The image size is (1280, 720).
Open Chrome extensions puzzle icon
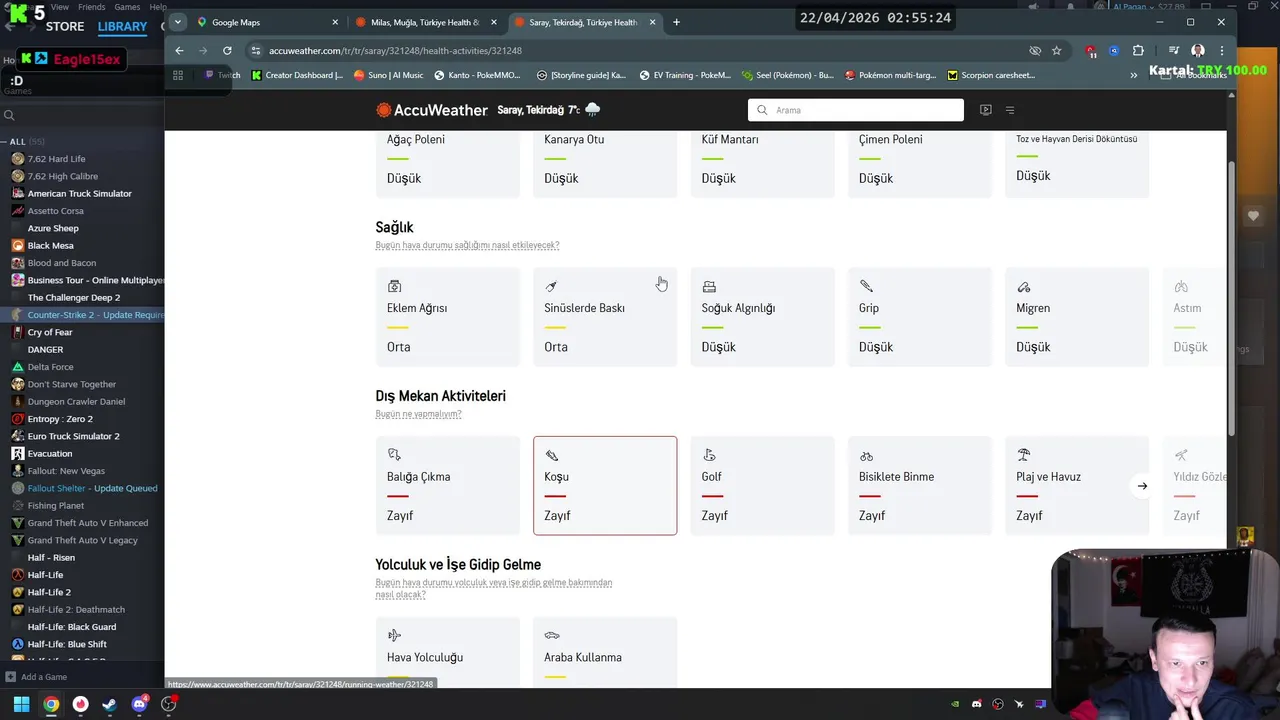click(1138, 50)
